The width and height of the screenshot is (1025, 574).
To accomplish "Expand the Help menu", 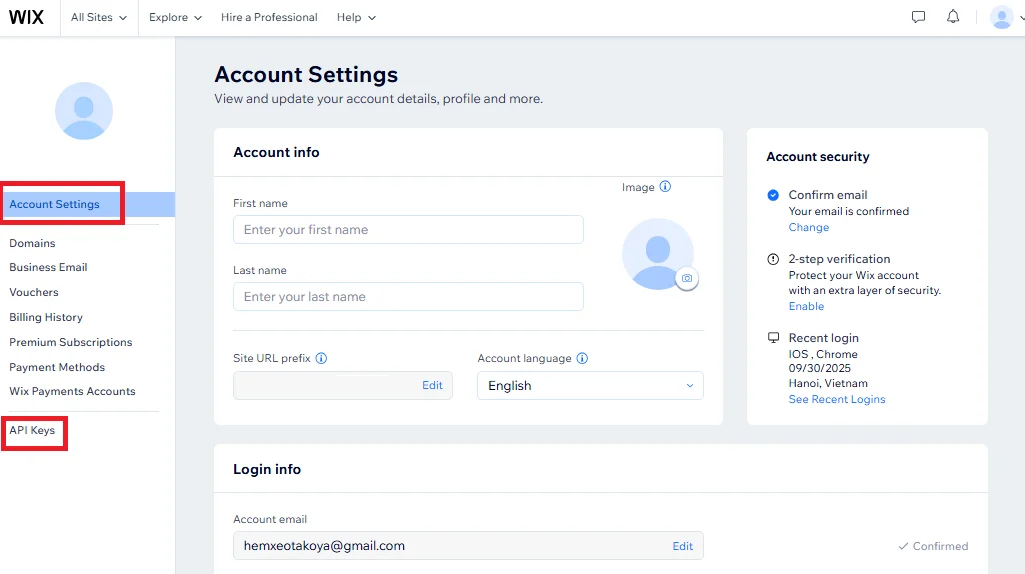I will [x=356, y=18].
